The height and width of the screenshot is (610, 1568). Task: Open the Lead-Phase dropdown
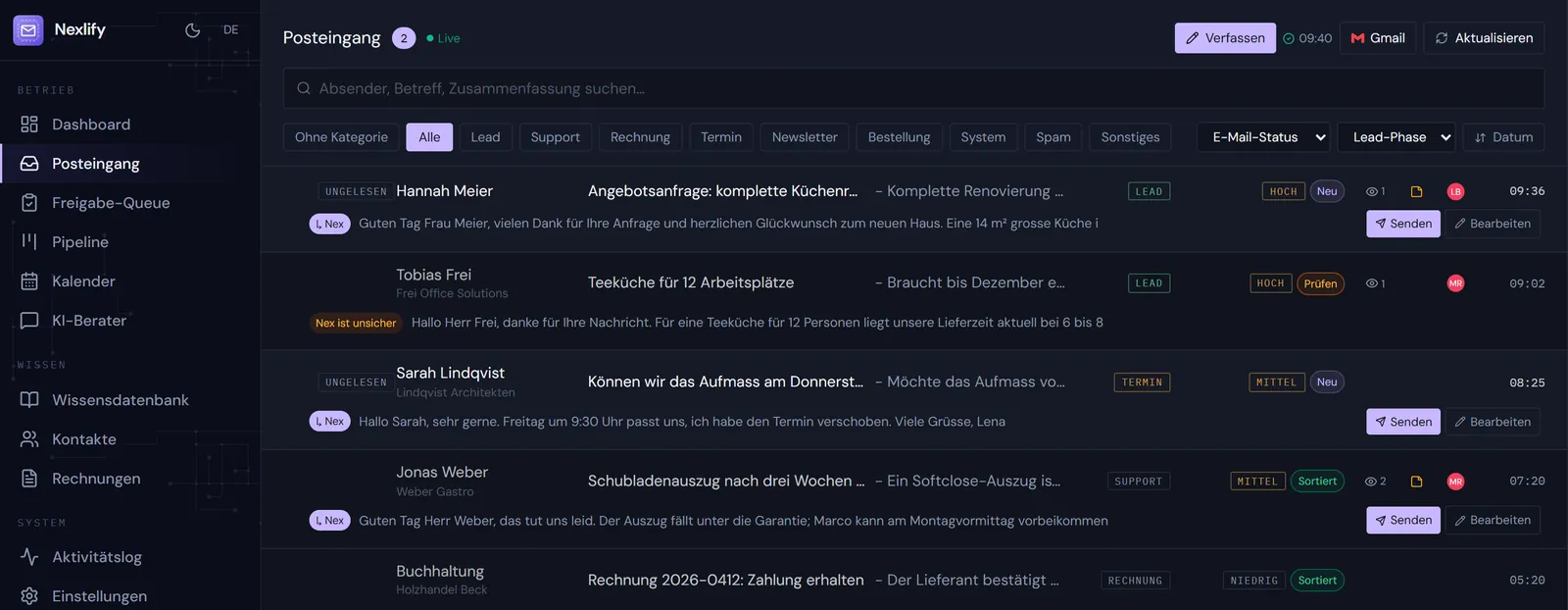pyautogui.click(x=1396, y=137)
